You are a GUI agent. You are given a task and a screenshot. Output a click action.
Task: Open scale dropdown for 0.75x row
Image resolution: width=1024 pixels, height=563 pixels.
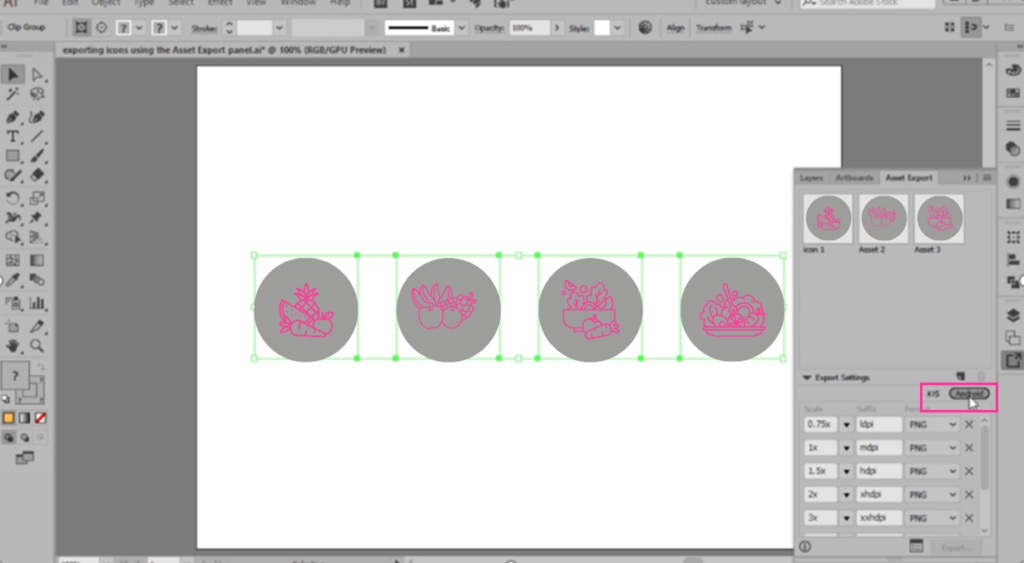(846, 425)
